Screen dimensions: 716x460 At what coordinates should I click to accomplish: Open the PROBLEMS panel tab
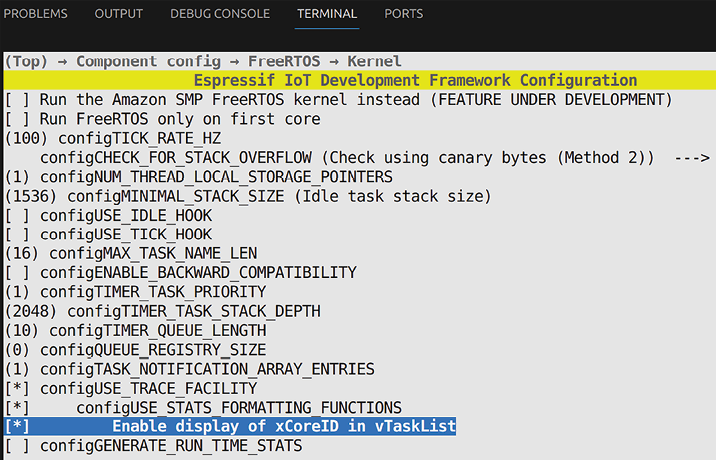(x=34, y=14)
